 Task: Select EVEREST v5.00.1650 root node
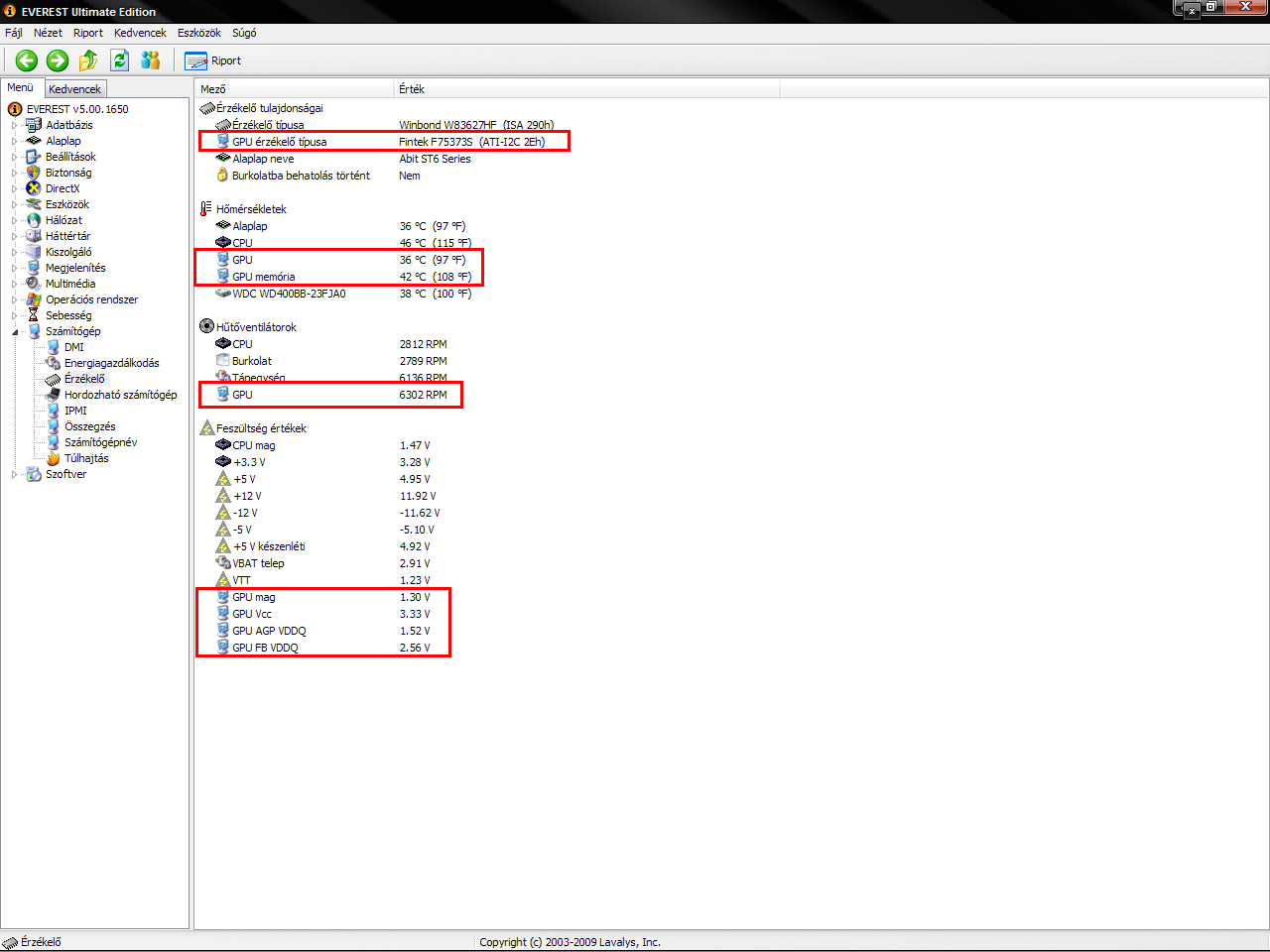click(77, 109)
